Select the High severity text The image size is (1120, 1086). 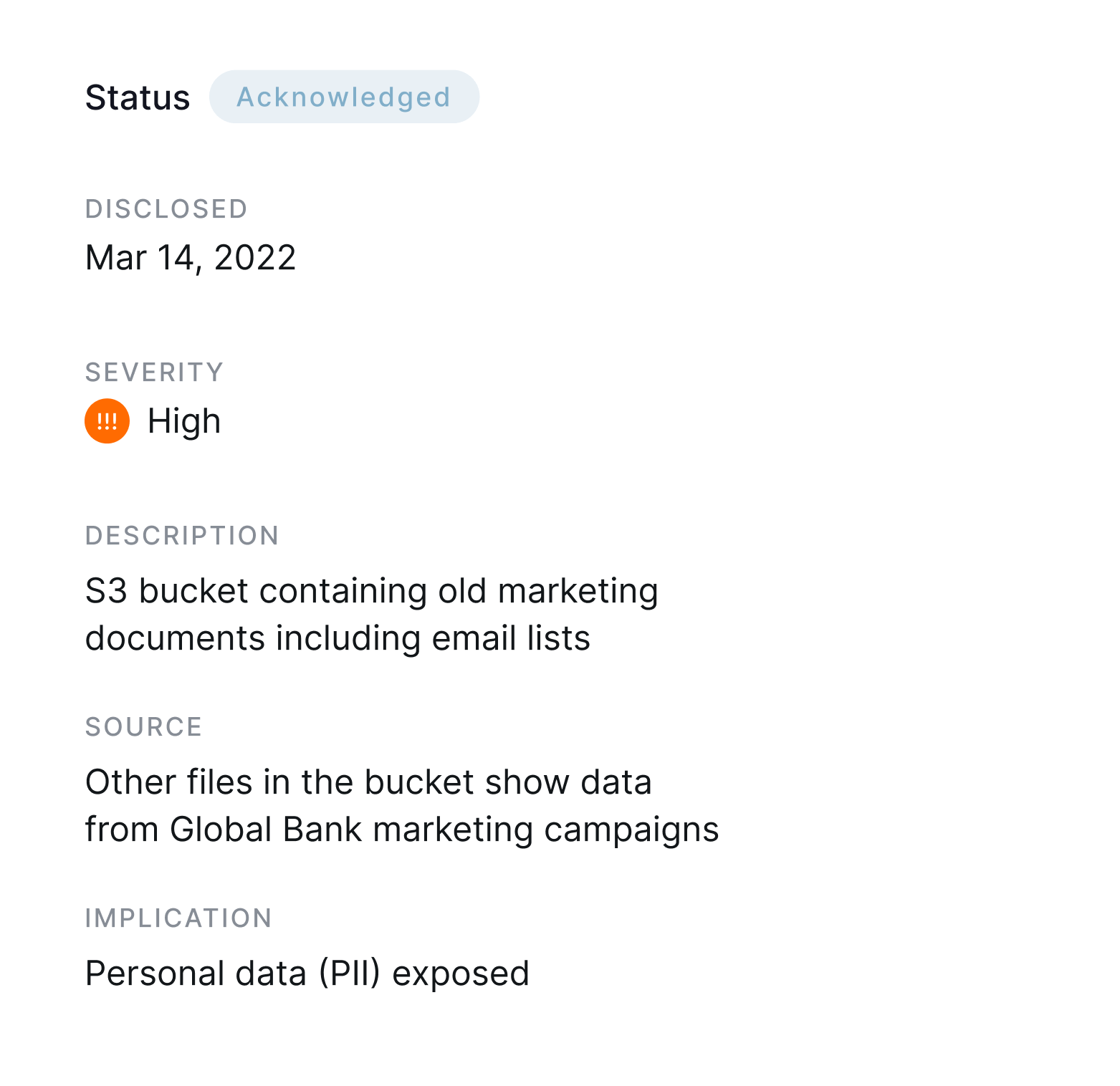(x=184, y=421)
